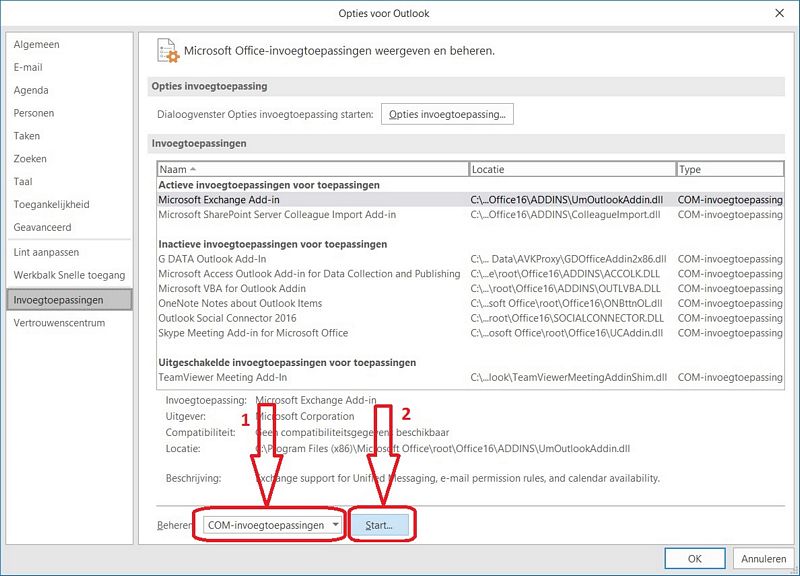Select the G DATA Outlook Add-In row
Screen dimensions: 800x576
point(470,259)
